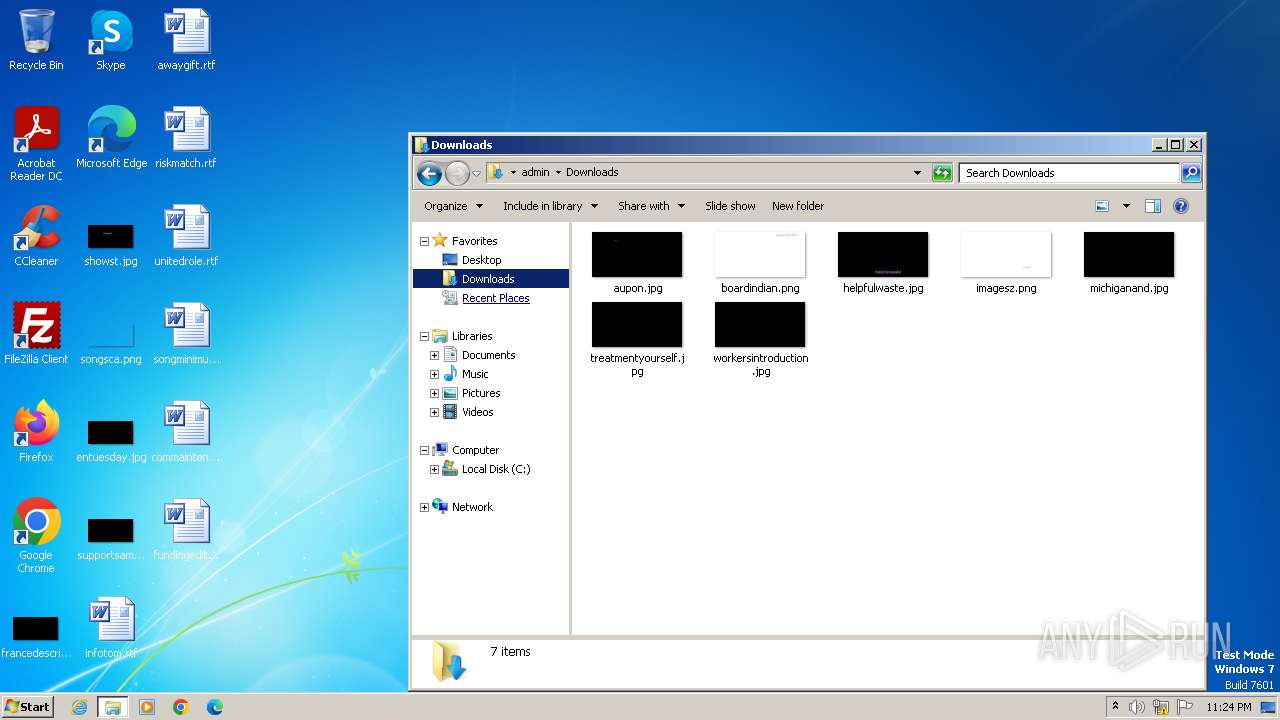The image size is (1280, 720).
Task: Launch Google Chrome desktop shortcut
Action: click(36, 536)
